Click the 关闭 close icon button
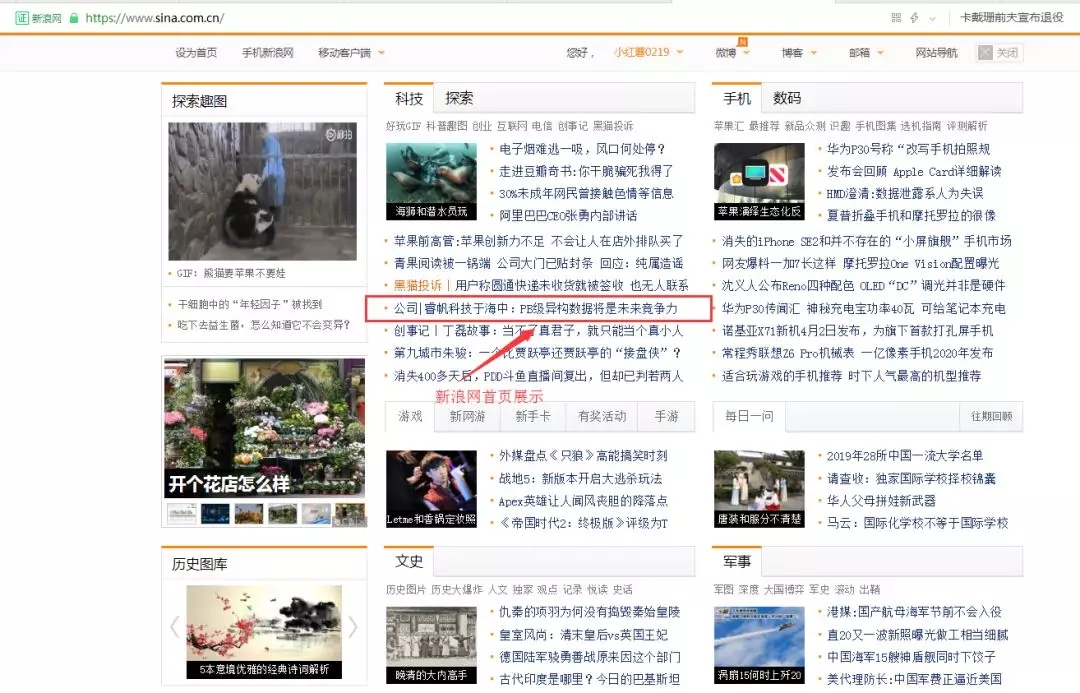Image resolution: width=1080 pixels, height=693 pixels. pyautogui.click(x=999, y=53)
